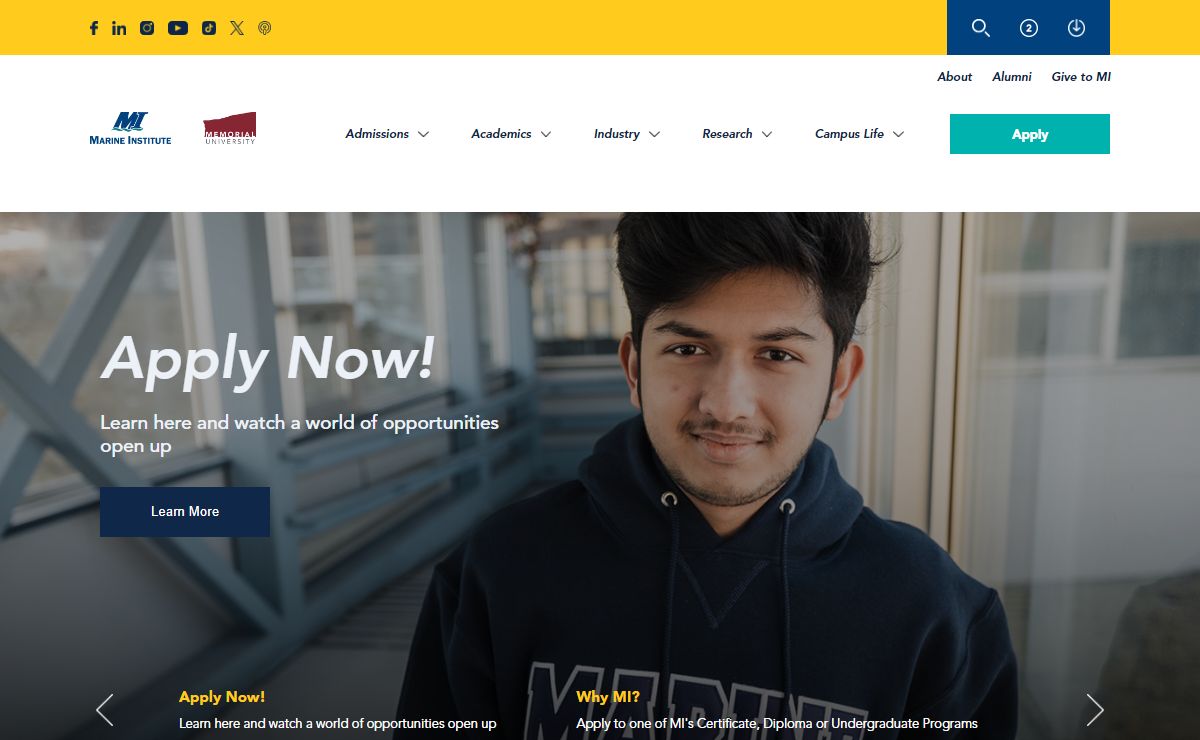Open the LinkedIn social icon
This screenshot has width=1200, height=740.
pyautogui.click(x=119, y=28)
